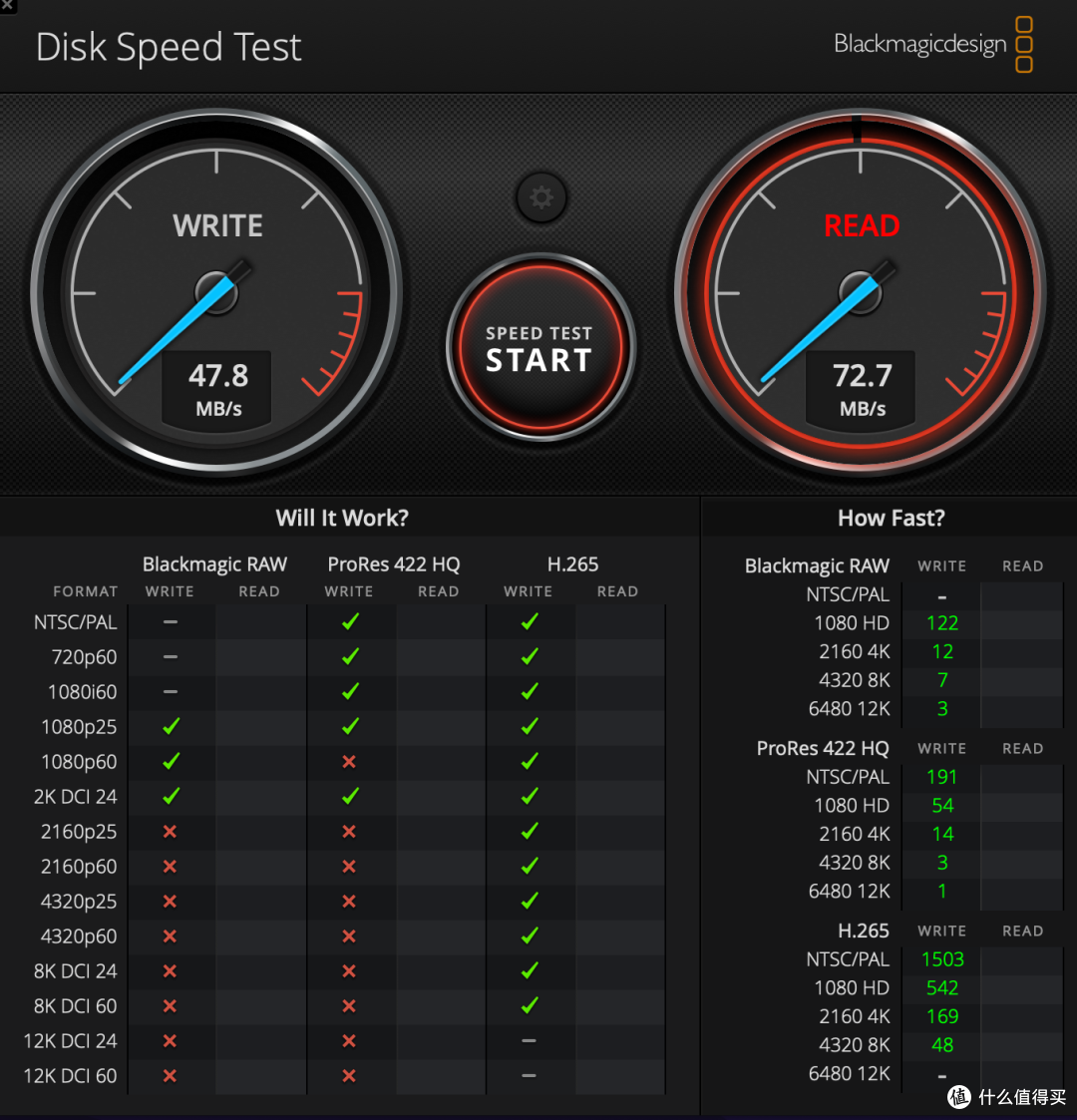This screenshot has height=1120, width=1077.
Task: Click the ProRes 422 HQ 191 write value
Action: pyautogui.click(x=941, y=777)
